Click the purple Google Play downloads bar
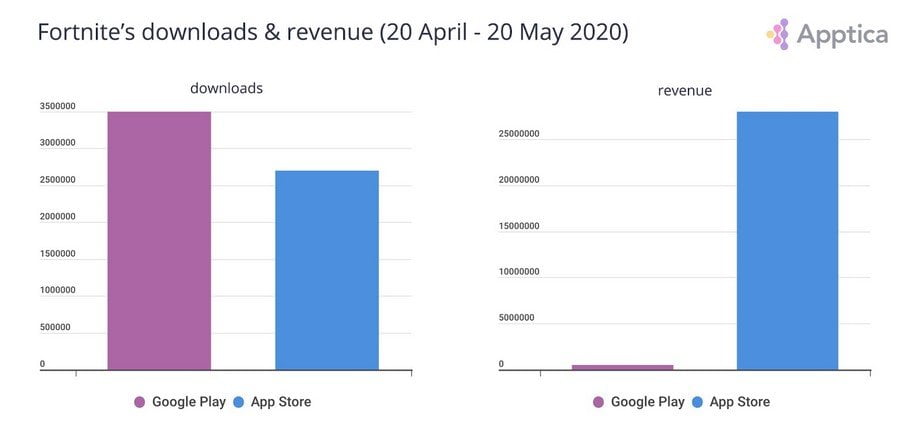The image size is (910, 440). [159, 240]
